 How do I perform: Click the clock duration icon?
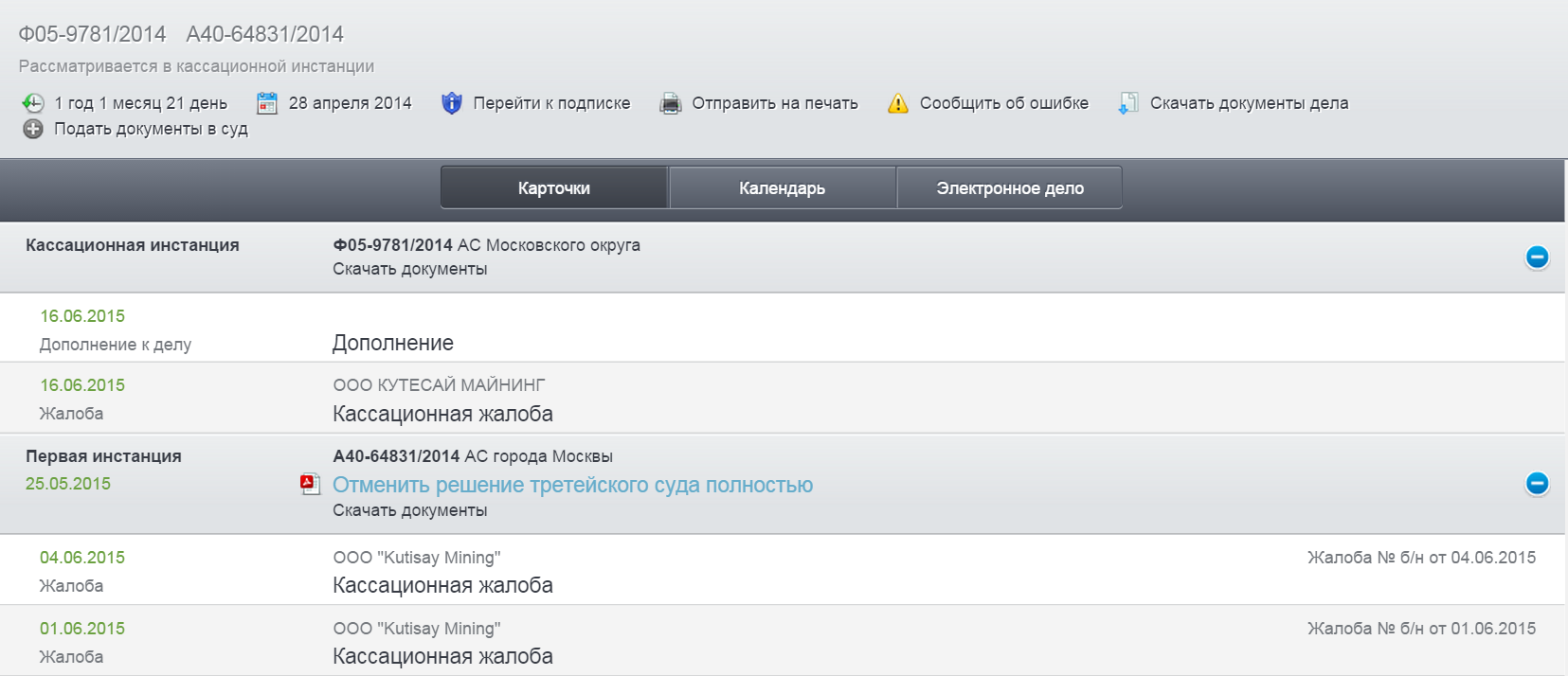(x=32, y=103)
